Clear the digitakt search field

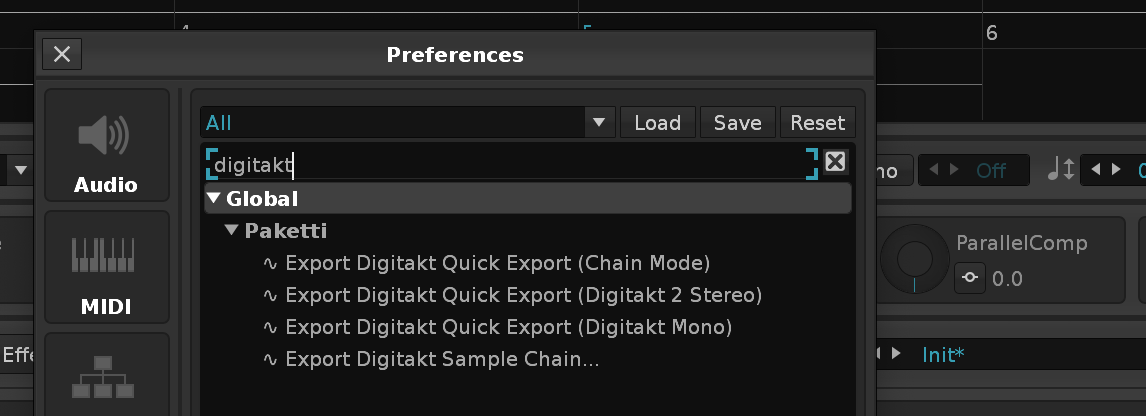pyautogui.click(x=836, y=163)
